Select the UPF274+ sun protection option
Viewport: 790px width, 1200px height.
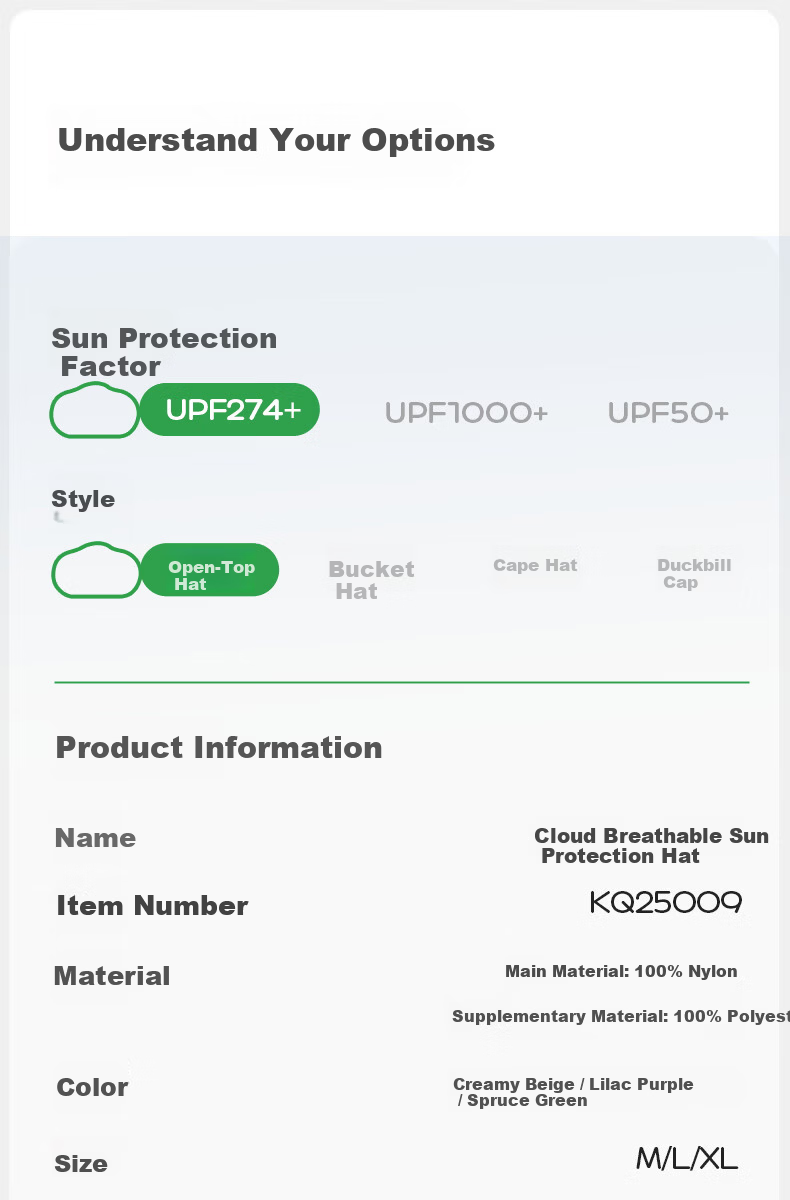(230, 410)
